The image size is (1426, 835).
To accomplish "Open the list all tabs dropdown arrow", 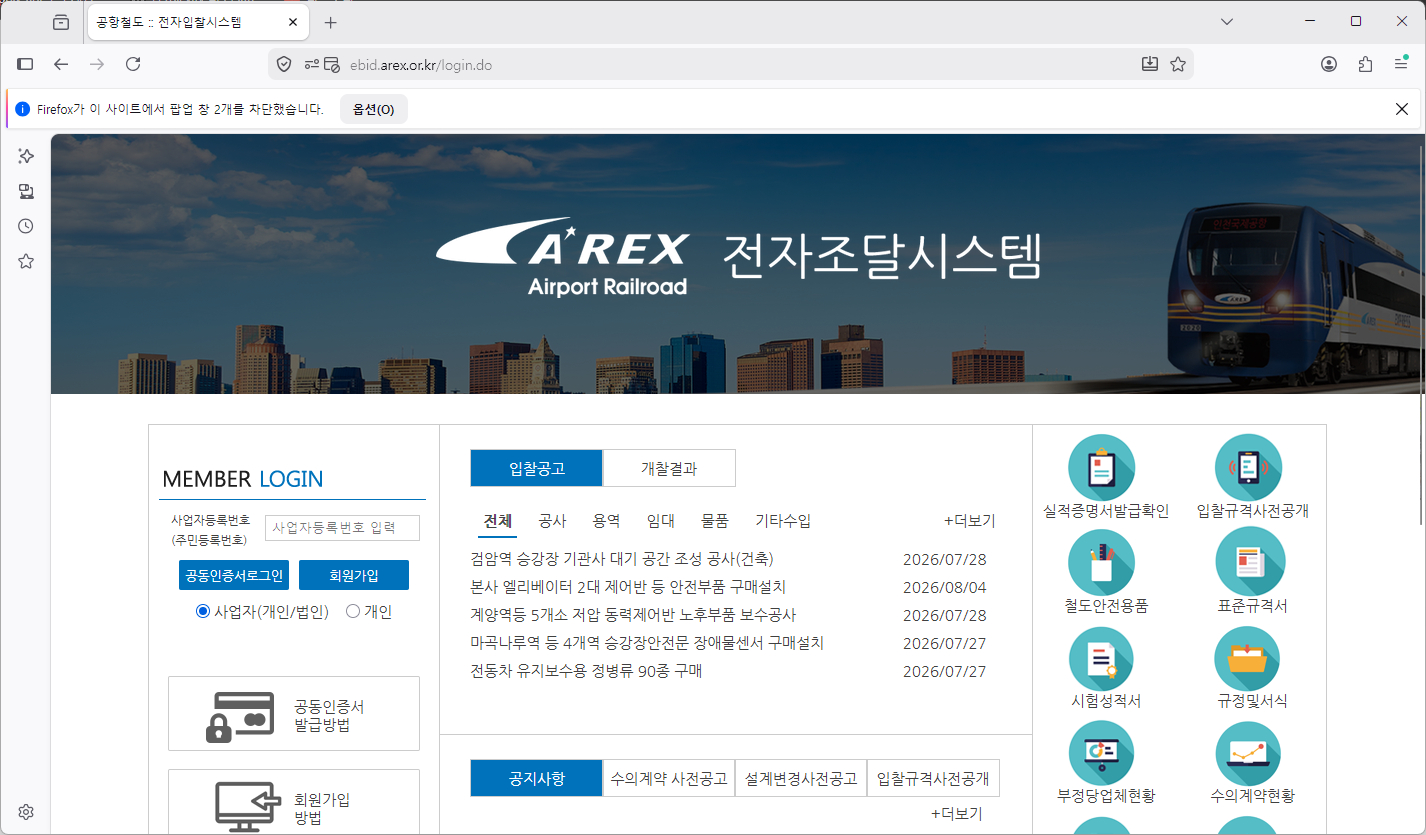I will coord(1227,22).
